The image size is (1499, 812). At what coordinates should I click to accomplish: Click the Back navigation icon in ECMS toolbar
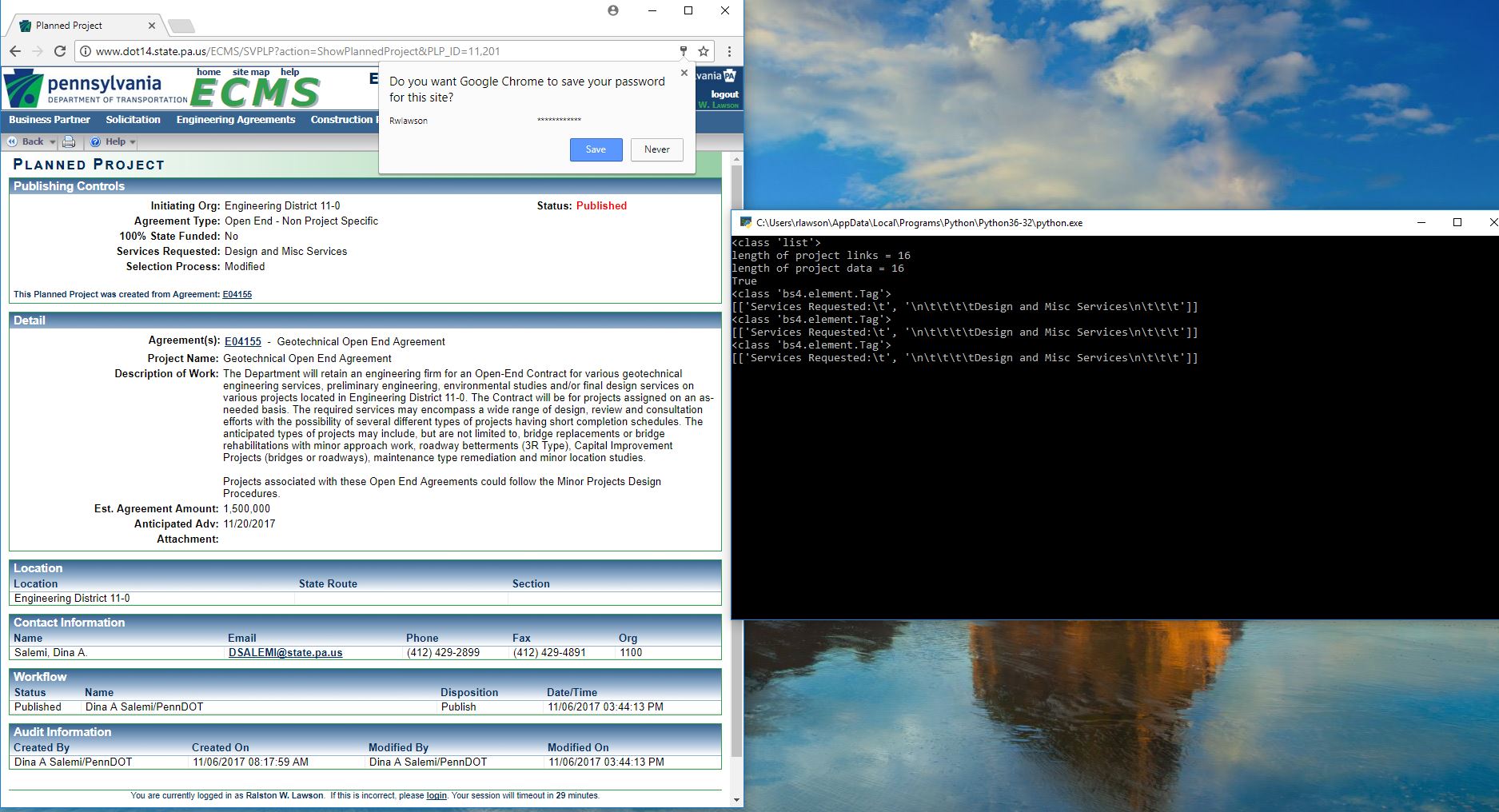11,141
